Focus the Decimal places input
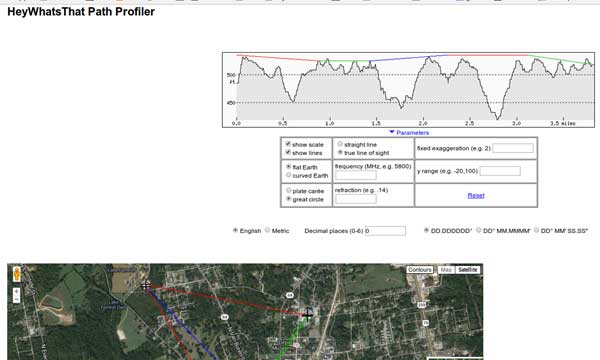This screenshot has width=600, height=360. [385, 231]
